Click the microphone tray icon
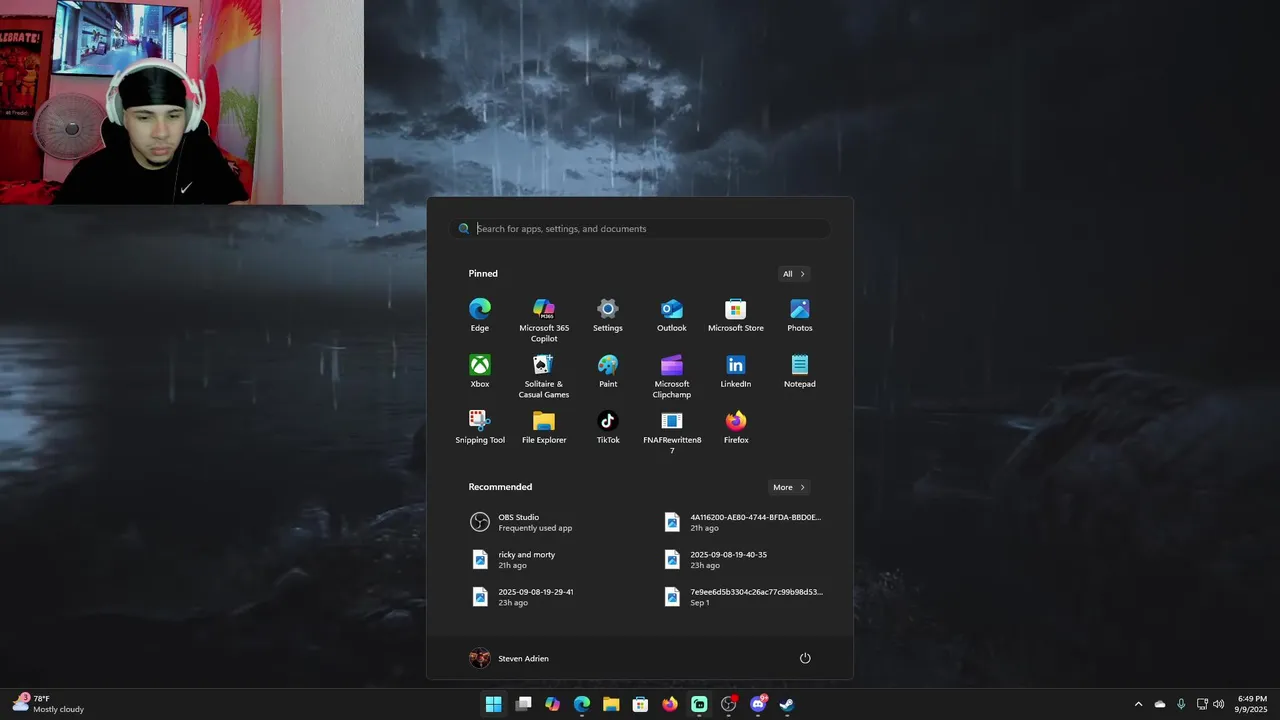The image size is (1280, 720). click(1181, 704)
